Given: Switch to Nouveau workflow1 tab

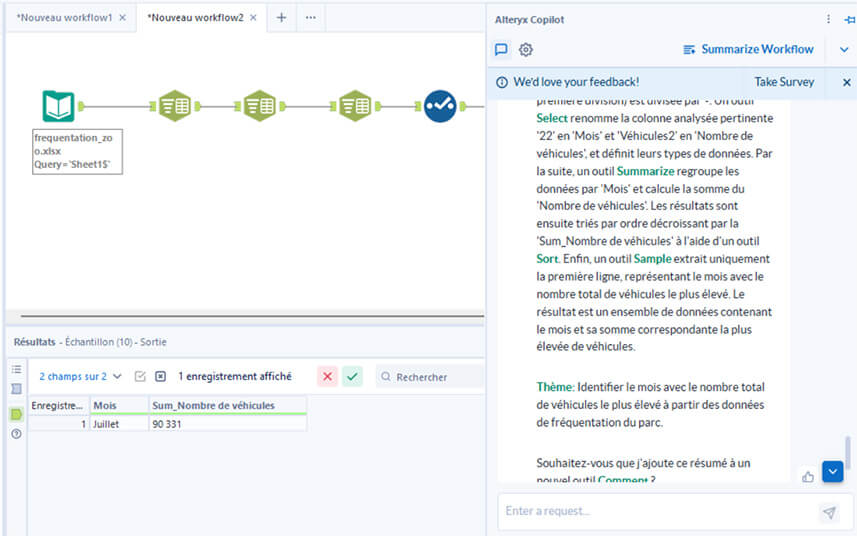Looking at the screenshot, I should pyautogui.click(x=64, y=17).
